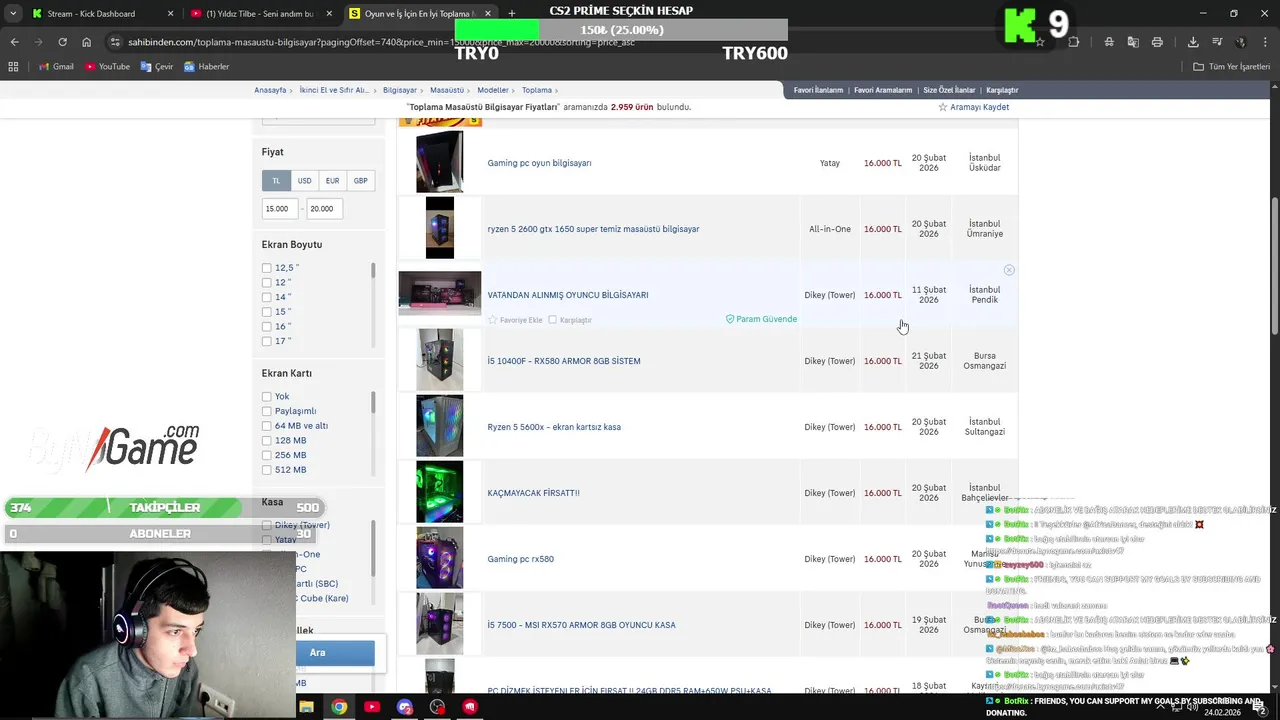This screenshot has height=720, width=1280.
Task: Click the star icon beside Aramayı Kaydet
Action: [x=942, y=107]
